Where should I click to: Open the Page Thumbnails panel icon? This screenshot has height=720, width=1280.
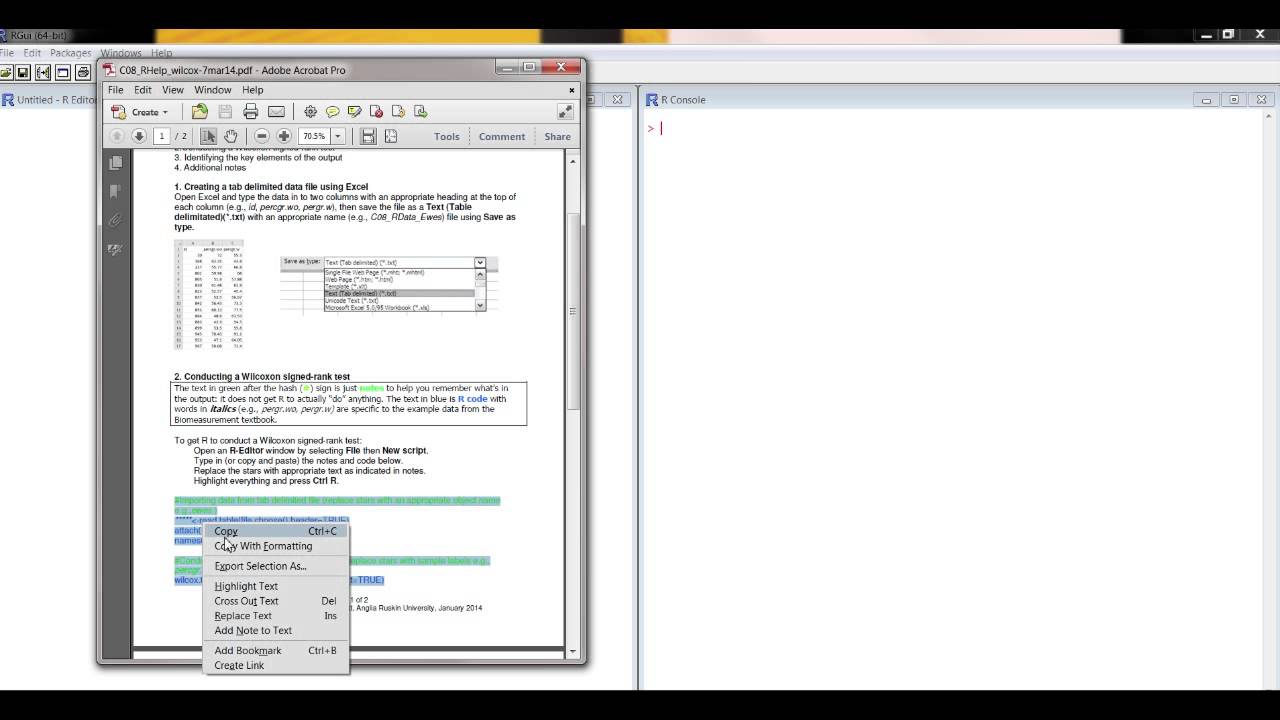pos(116,162)
